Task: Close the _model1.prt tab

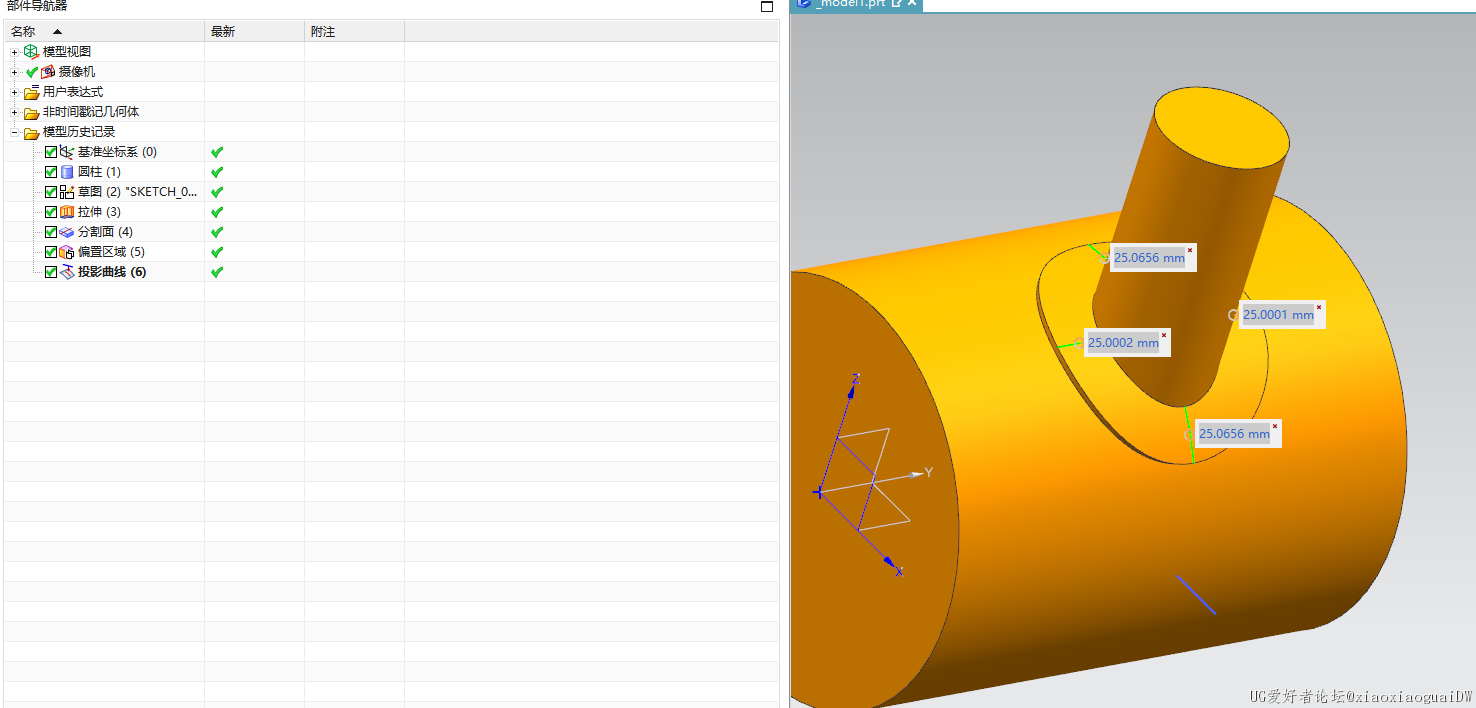Action: pyautogui.click(x=912, y=4)
